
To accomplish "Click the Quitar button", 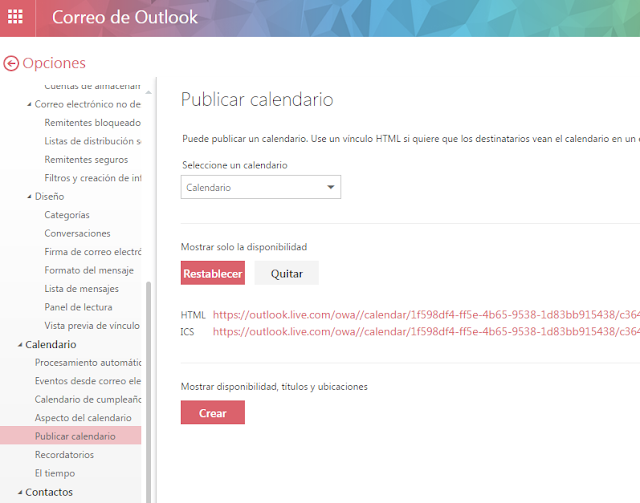I will [x=287, y=273].
